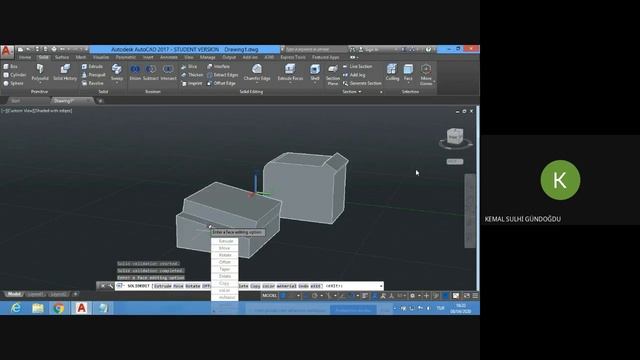Open the Surface ribbon tab
The image size is (640, 360).
pos(62,58)
